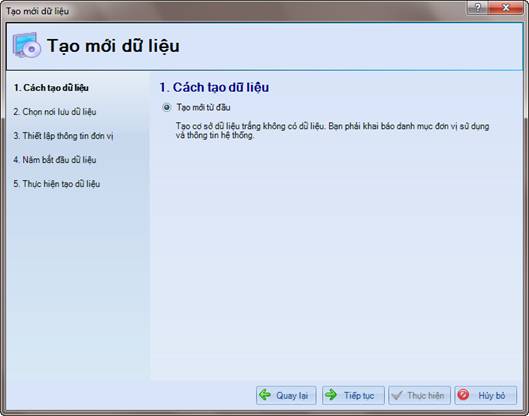Go to step 1 Cách tạo dữ liệu

click(51, 88)
